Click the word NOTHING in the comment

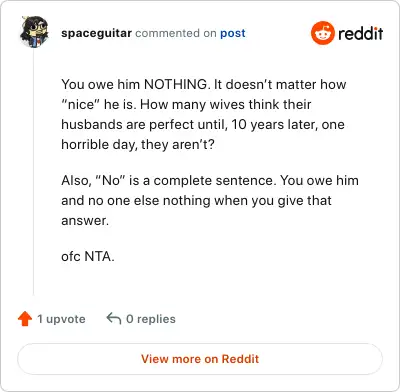175,84
